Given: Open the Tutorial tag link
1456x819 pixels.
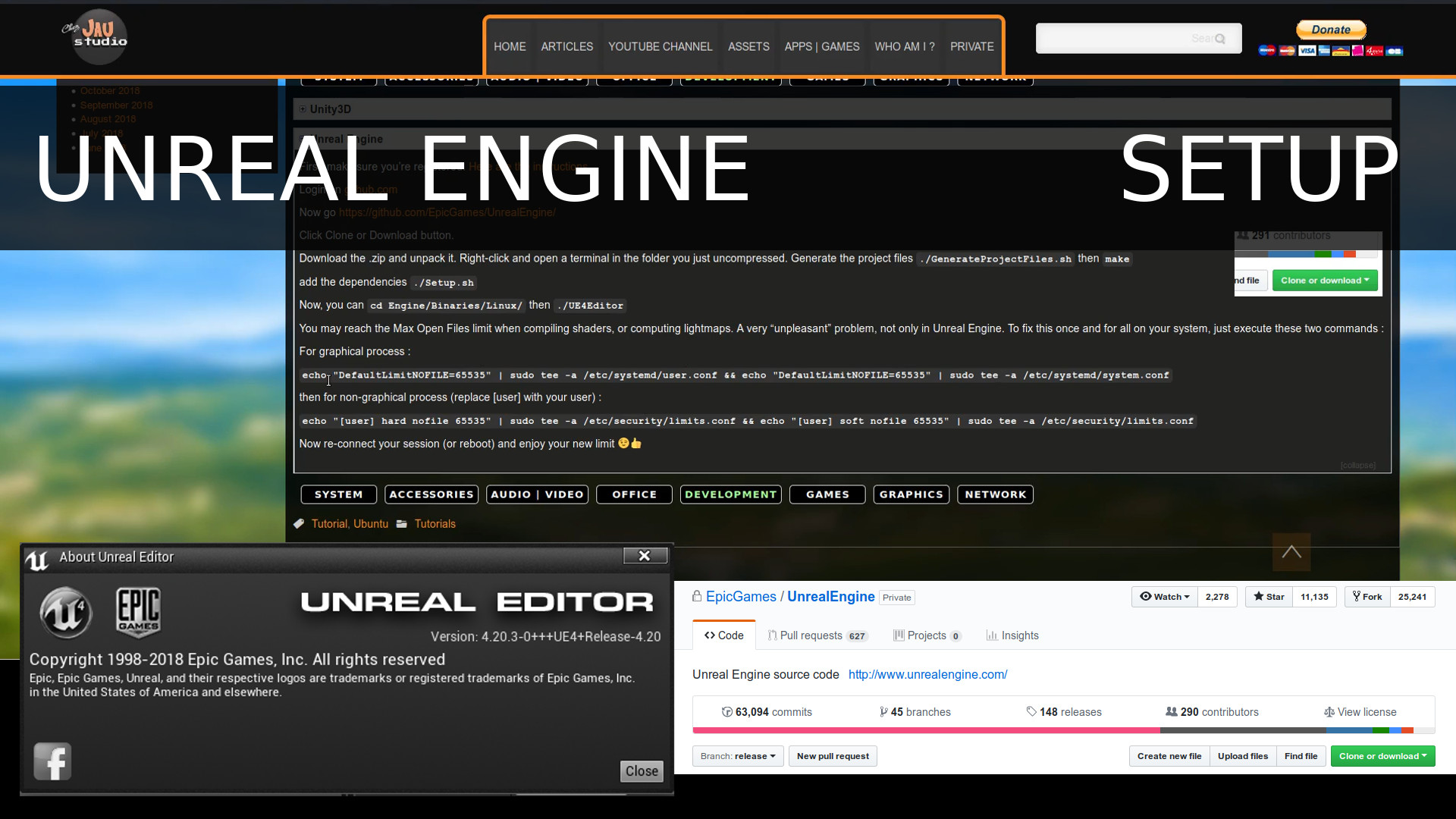Looking at the screenshot, I should click(x=329, y=524).
